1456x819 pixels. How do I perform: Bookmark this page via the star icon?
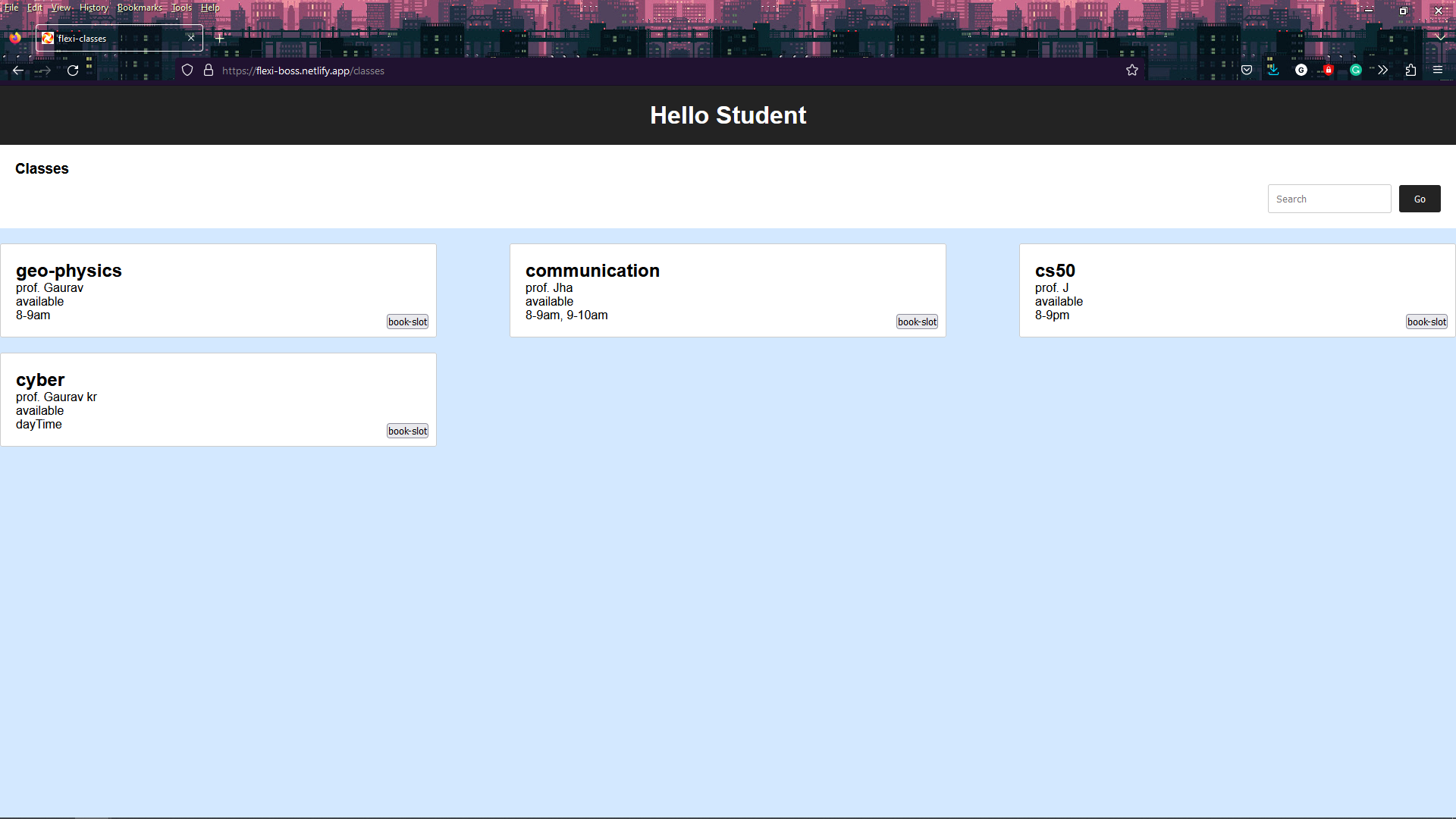(1132, 70)
